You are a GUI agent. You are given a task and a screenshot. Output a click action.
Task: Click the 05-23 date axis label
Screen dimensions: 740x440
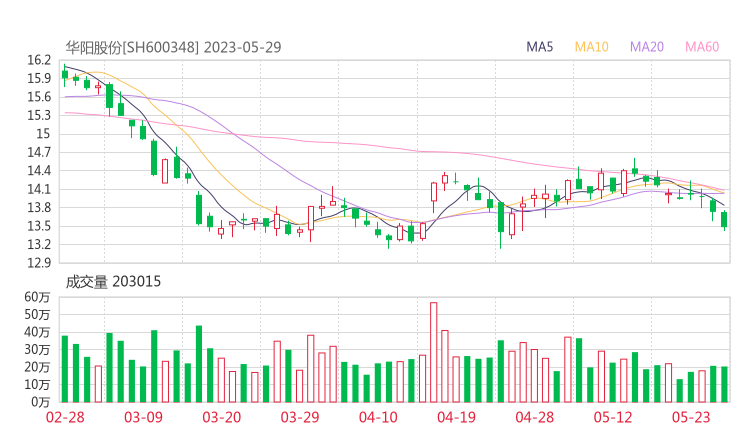(691, 417)
